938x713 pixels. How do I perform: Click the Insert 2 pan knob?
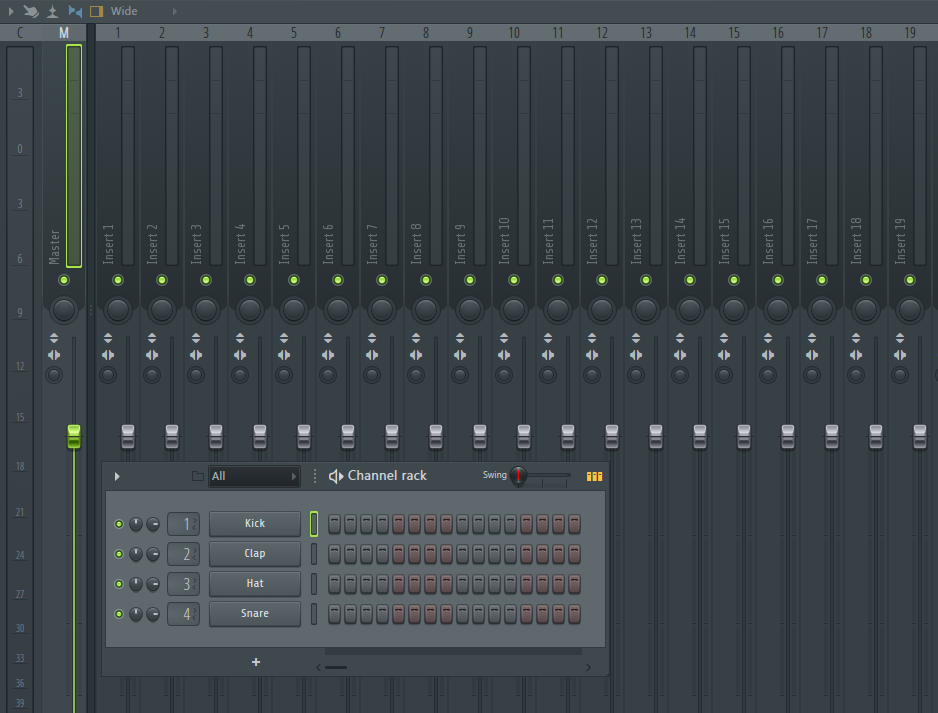162,310
